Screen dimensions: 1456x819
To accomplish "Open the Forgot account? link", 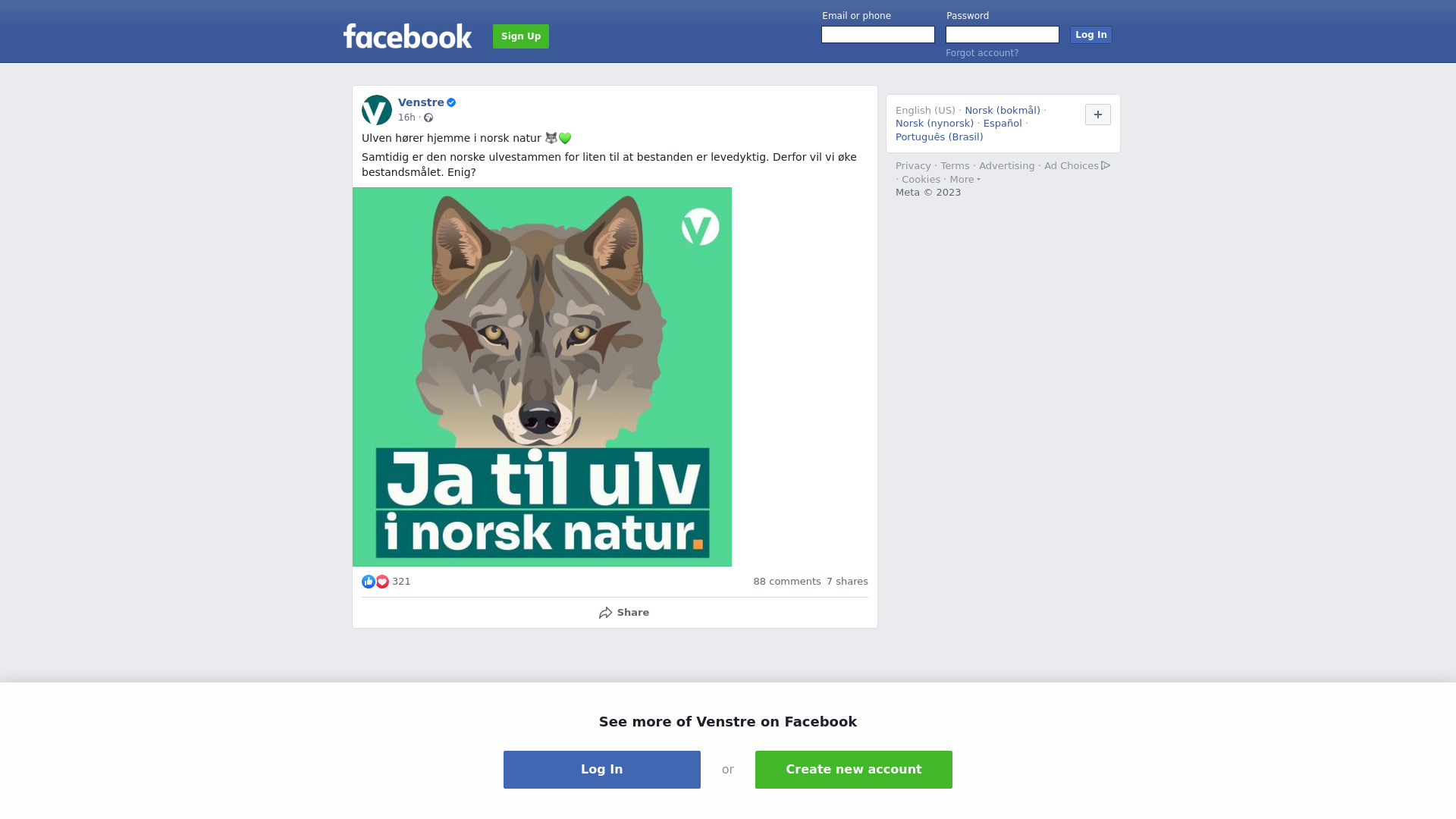I will pos(982,53).
